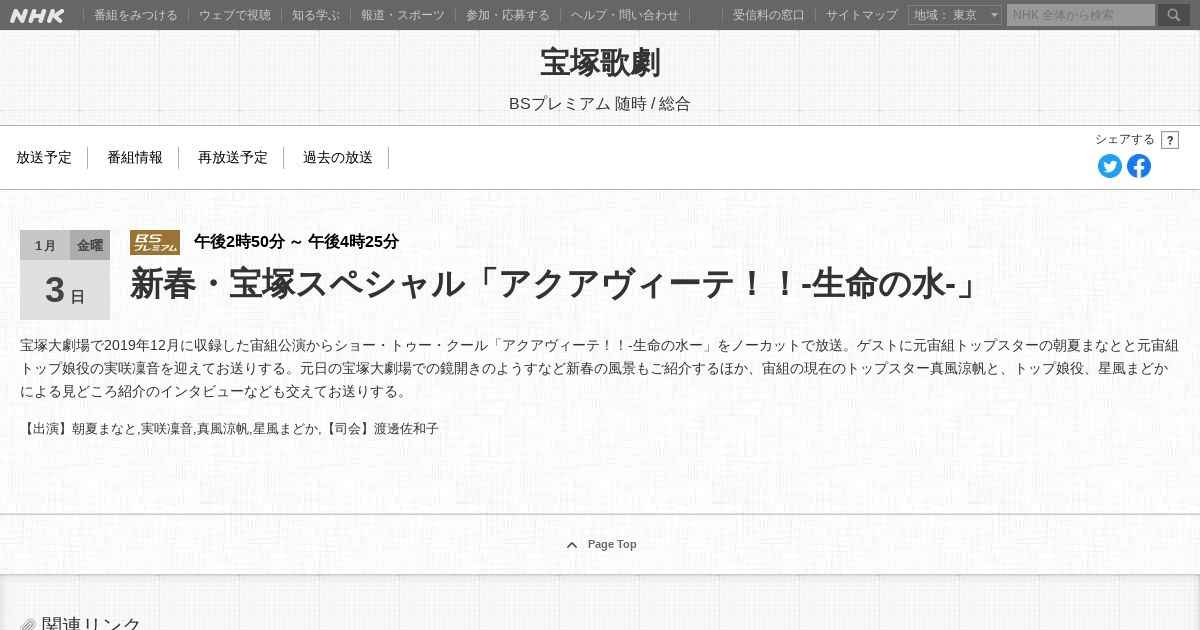The height and width of the screenshot is (630, 1200).
Task: Click the program description paragraph
Action: click(600, 368)
